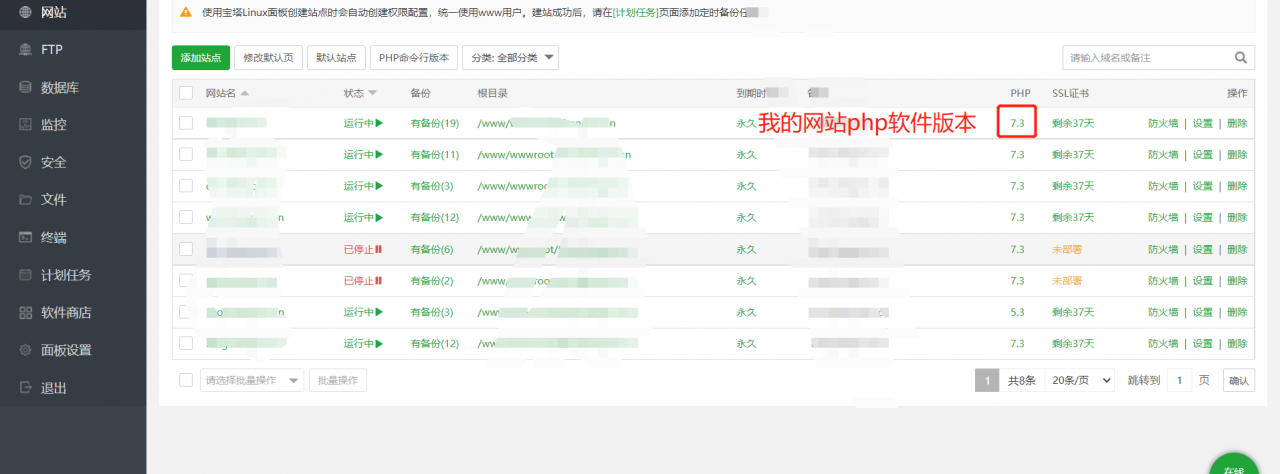Click 删除 in 有备份(6) row
Image resolution: width=1280 pixels, height=474 pixels.
(1237, 249)
